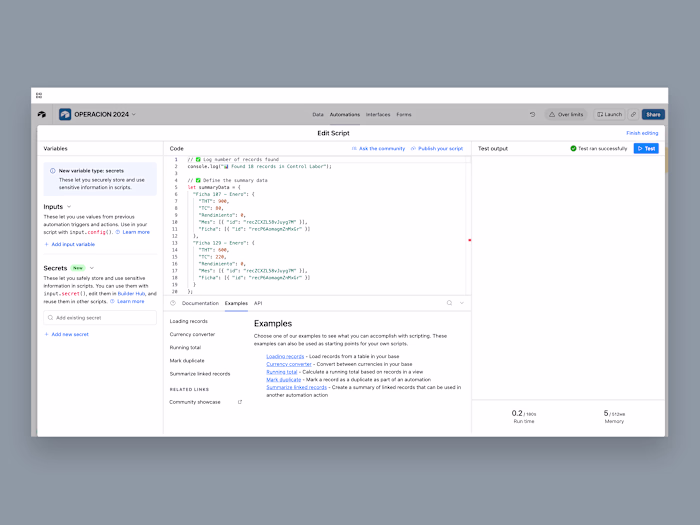Click Add new secret
The image size is (700, 525).
point(67,334)
